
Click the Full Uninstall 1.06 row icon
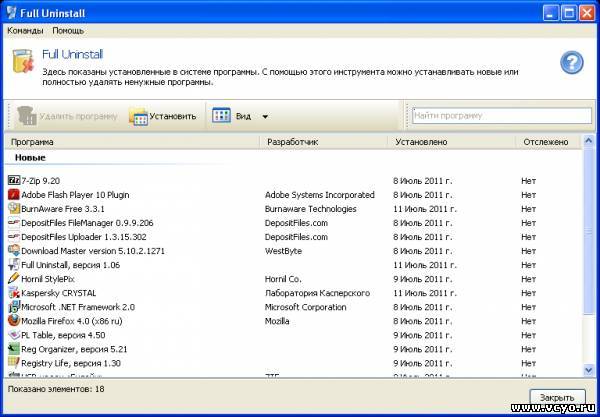tap(14, 264)
